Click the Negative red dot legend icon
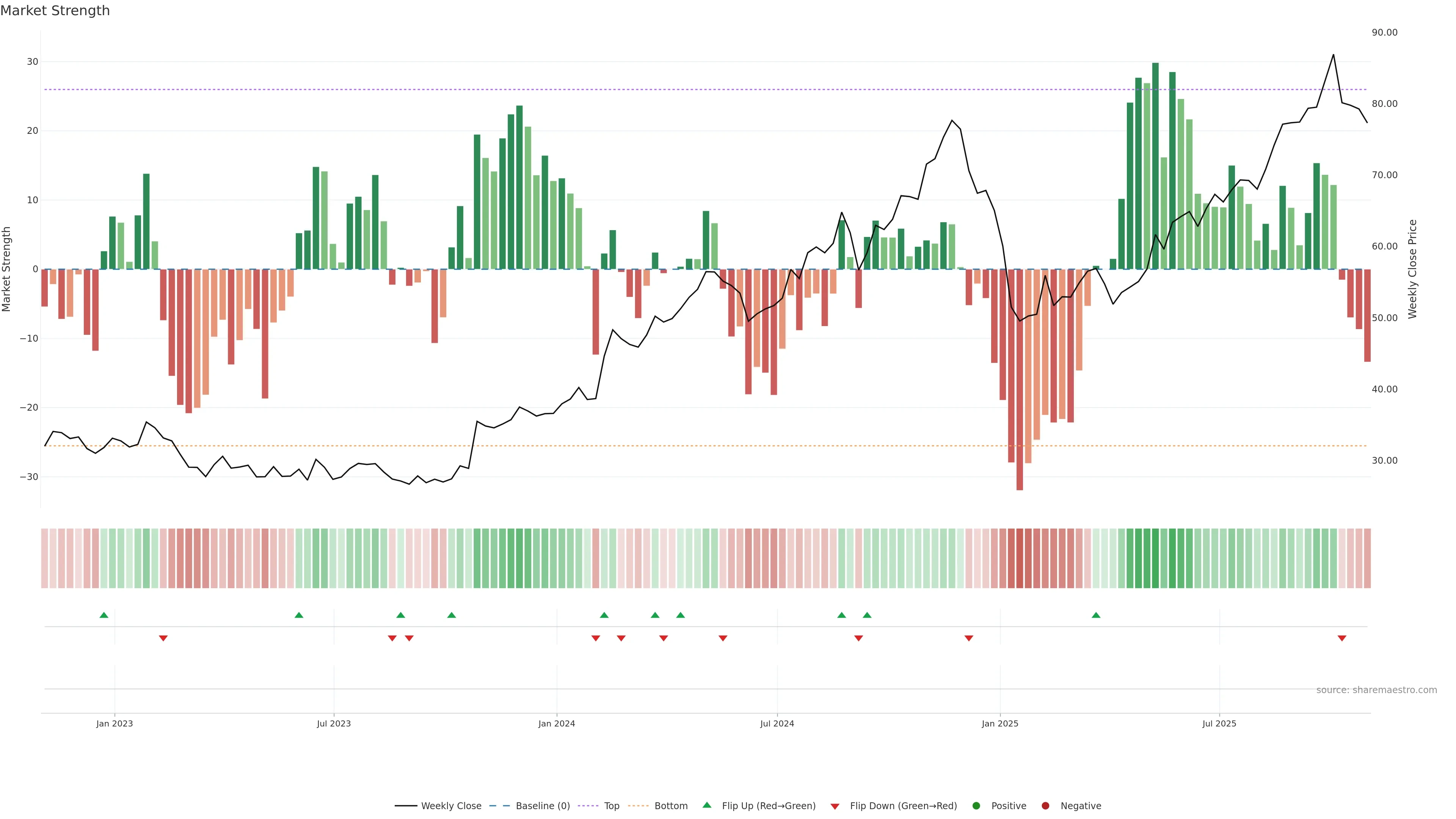The height and width of the screenshot is (819, 1456). [1045, 806]
